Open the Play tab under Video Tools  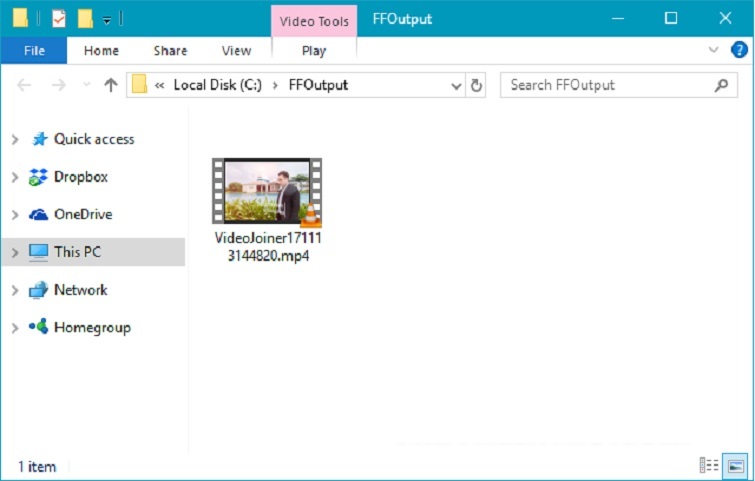(313, 51)
